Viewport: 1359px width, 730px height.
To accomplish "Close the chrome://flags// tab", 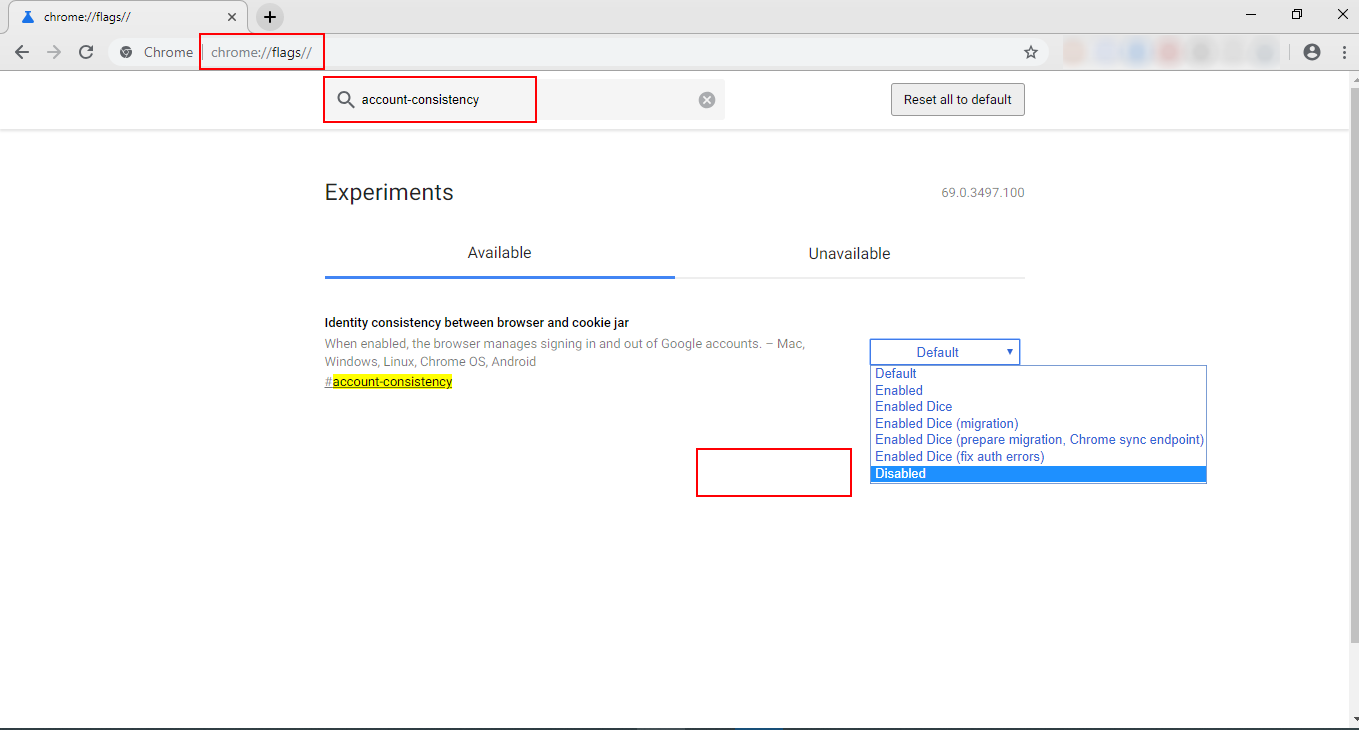I will [x=232, y=17].
